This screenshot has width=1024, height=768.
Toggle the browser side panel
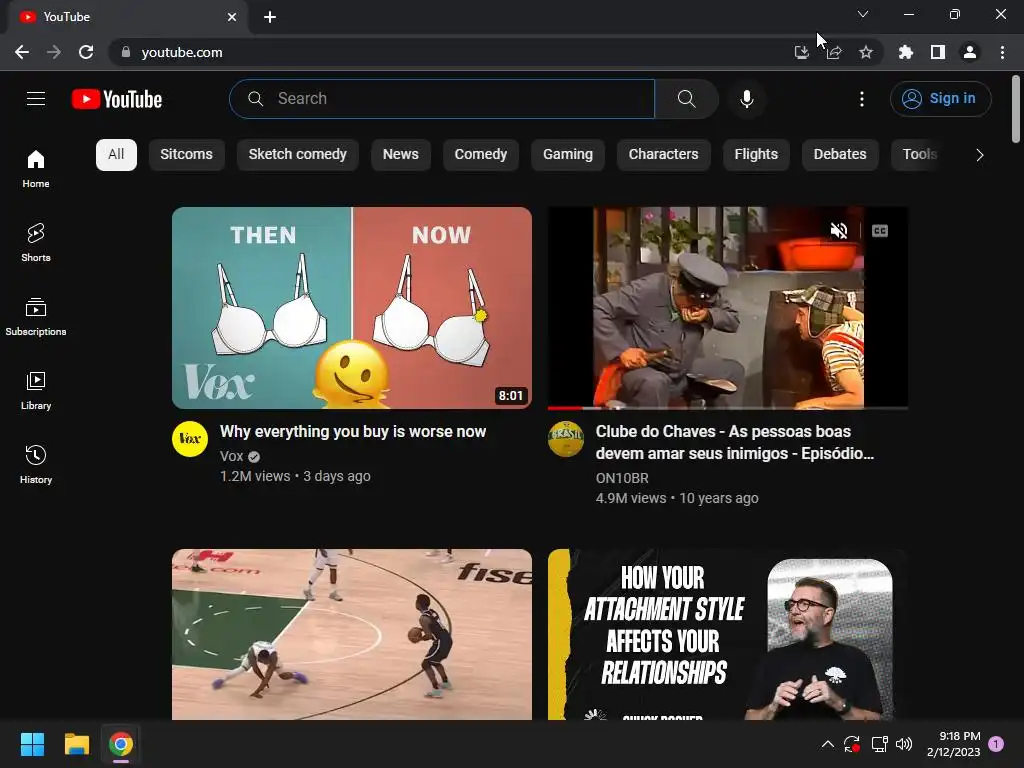coord(938,52)
